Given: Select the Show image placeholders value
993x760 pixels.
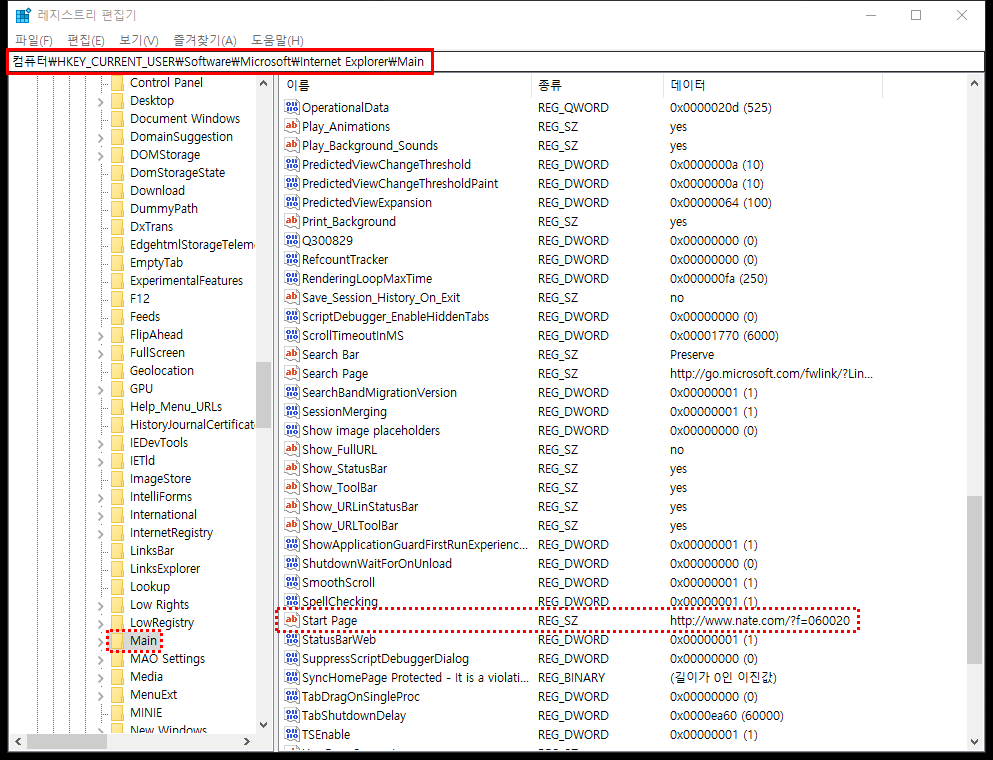Looking at the screenshot, I should coord(370,431).
